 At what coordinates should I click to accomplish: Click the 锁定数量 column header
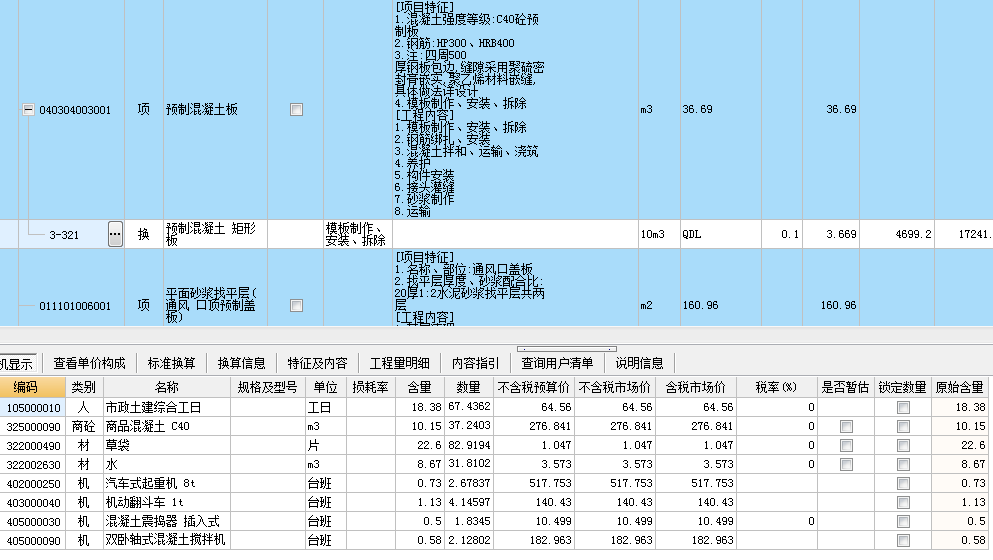pos(903,387)
